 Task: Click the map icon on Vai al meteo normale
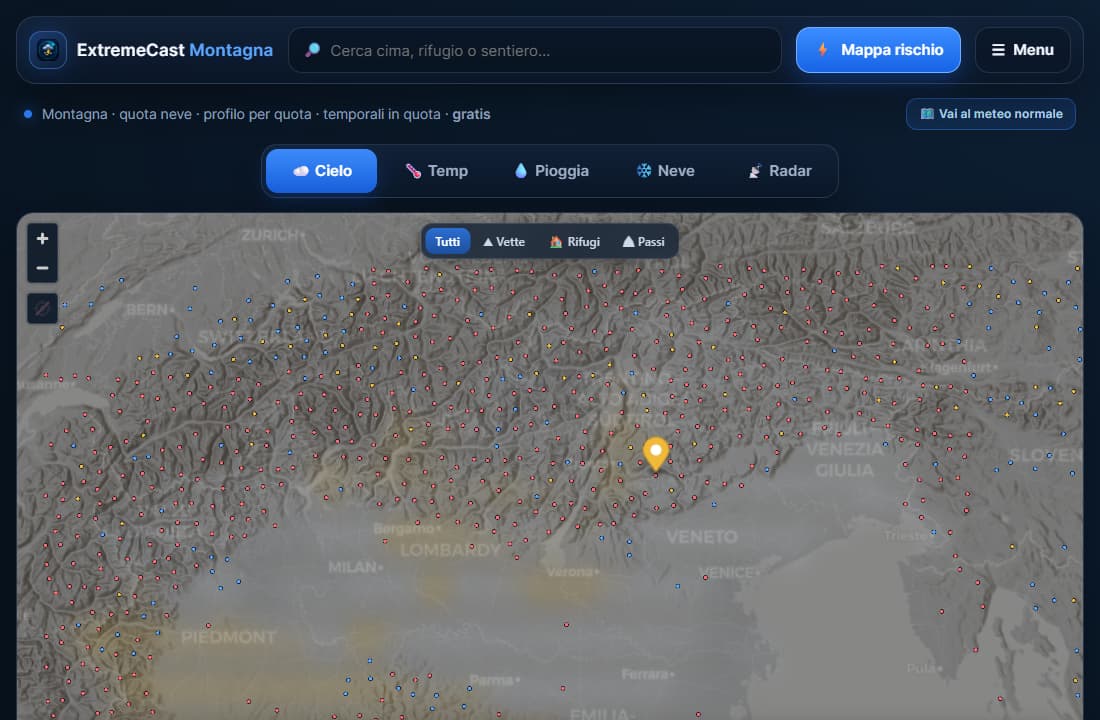[x=927, y=114]
